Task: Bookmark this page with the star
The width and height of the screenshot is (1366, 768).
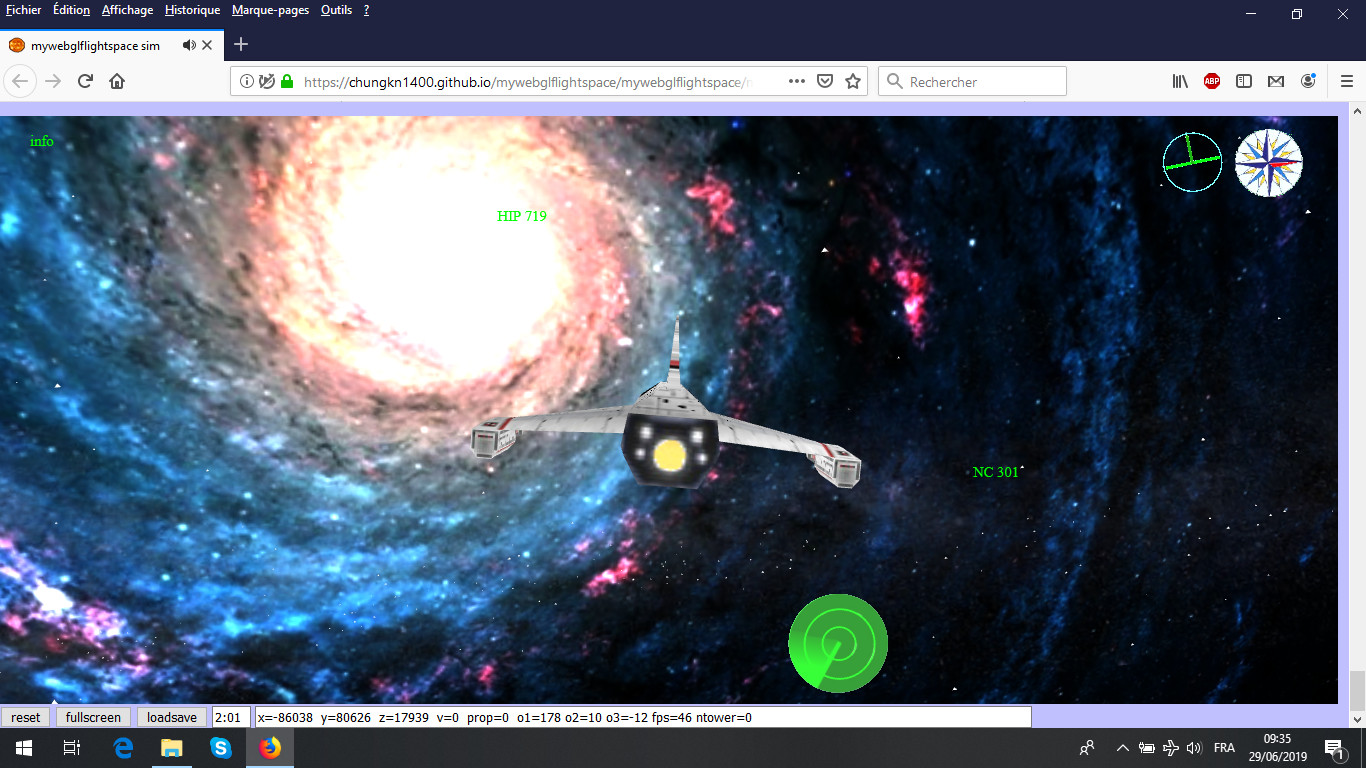Action: [x=850, y=81]
